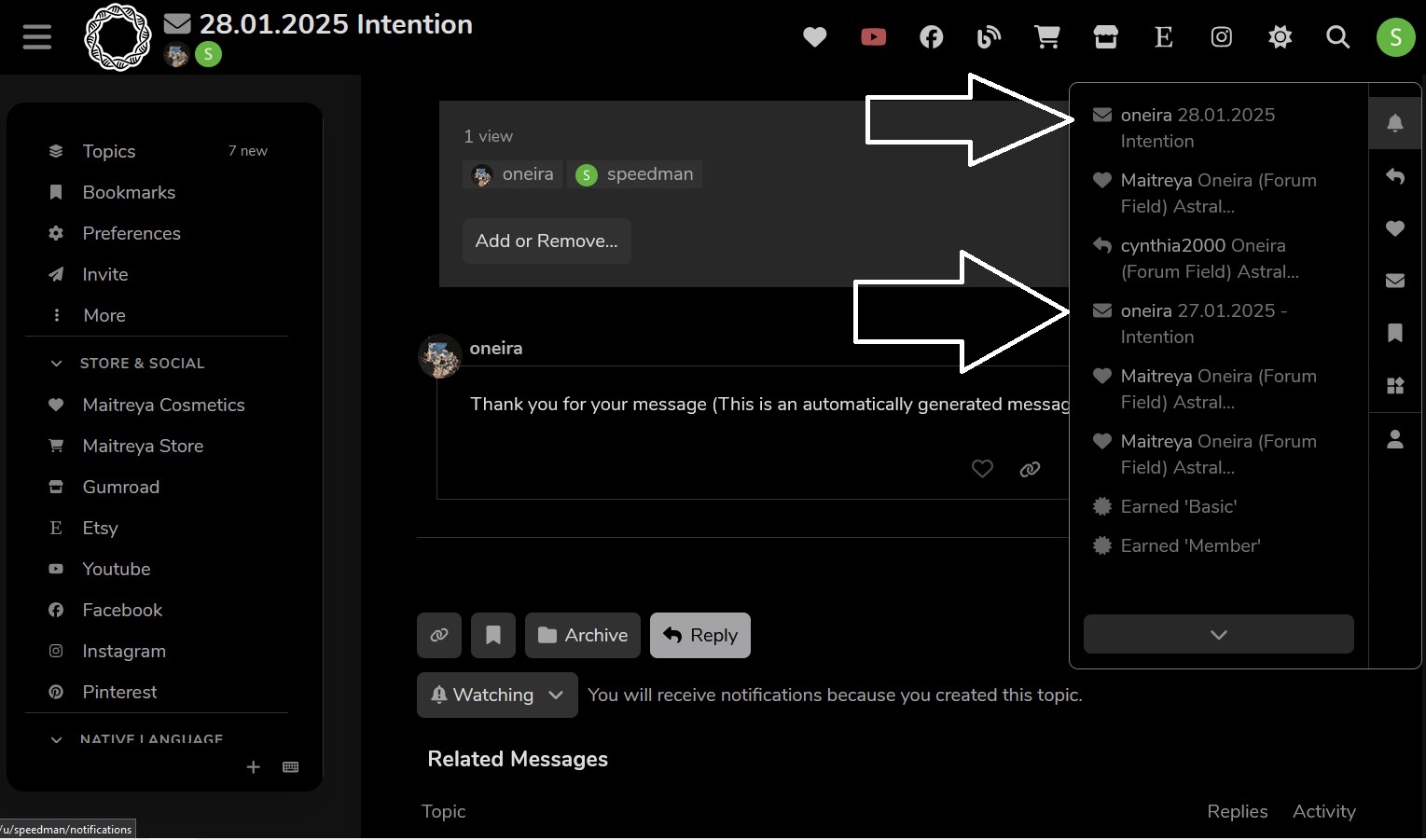Open the Watching notification level dropdown
The height and width of the screenshot is (840, 1426).
497,695
